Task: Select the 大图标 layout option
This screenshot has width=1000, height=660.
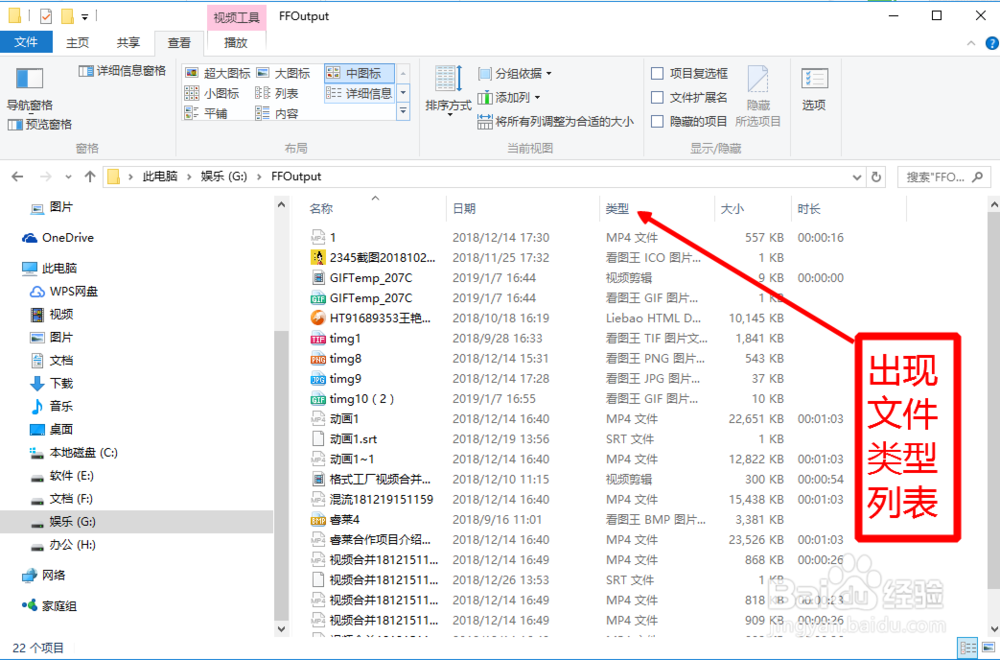Action: click(x=294, y=72)
